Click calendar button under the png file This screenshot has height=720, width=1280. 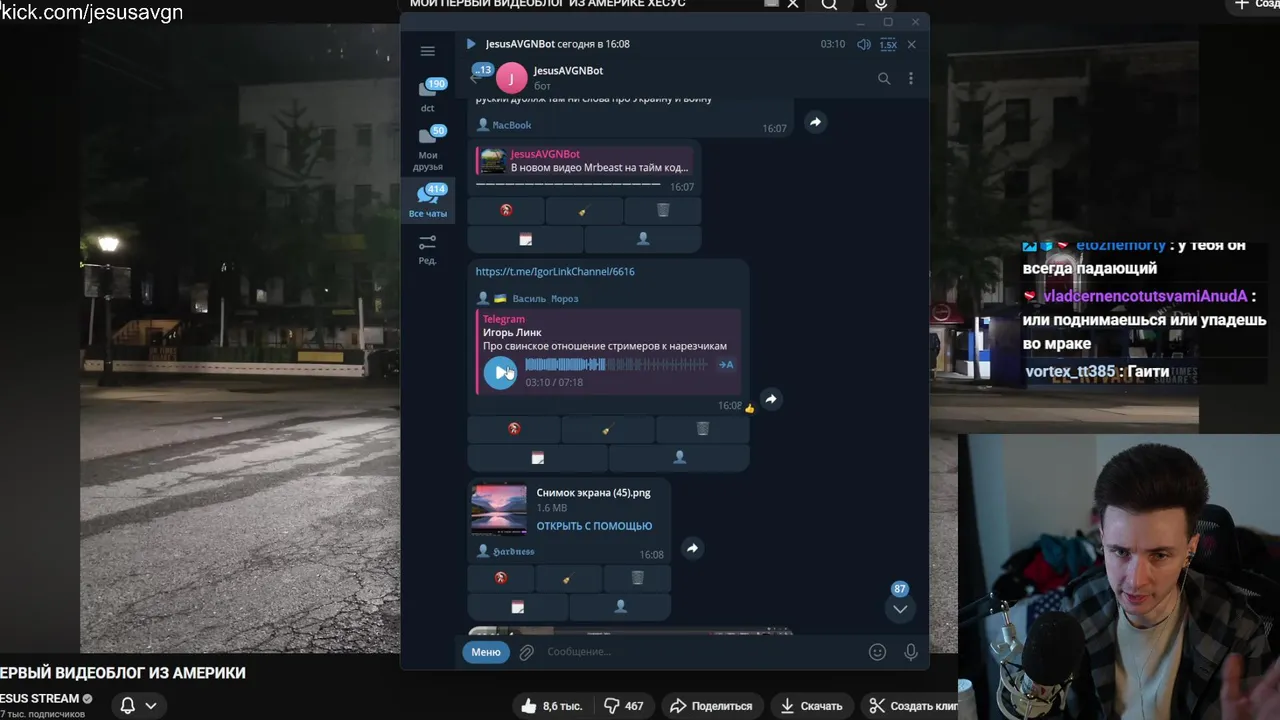tap(517, 607)
